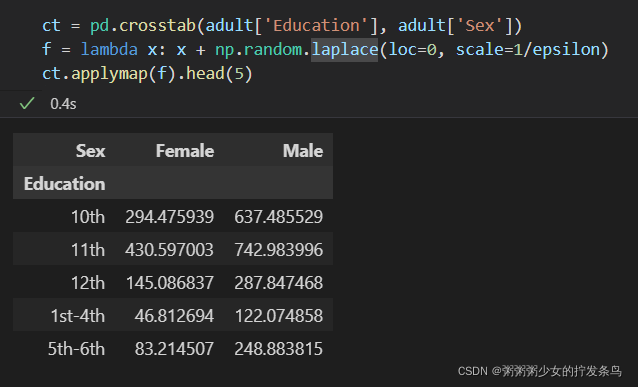Click 'scale' parameter in the code
Image resolution: width=638 pixels, height=387 pixels.
[479, 50]
